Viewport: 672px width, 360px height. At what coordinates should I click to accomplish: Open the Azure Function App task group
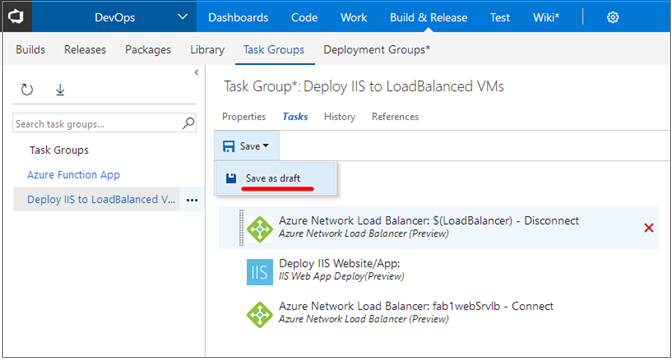[x=74, y=175]
